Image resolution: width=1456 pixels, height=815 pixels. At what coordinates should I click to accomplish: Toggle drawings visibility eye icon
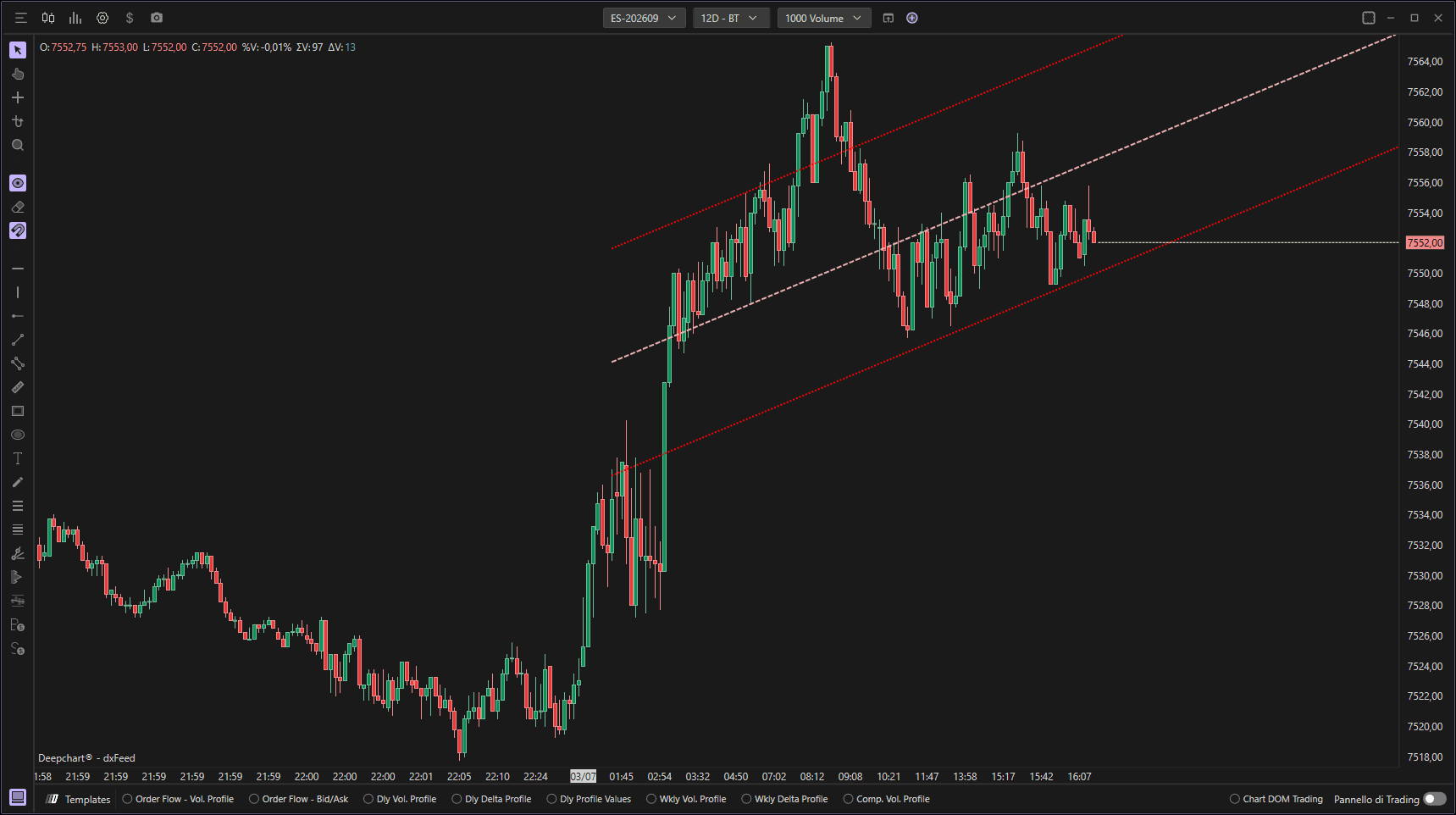[18, 183]
